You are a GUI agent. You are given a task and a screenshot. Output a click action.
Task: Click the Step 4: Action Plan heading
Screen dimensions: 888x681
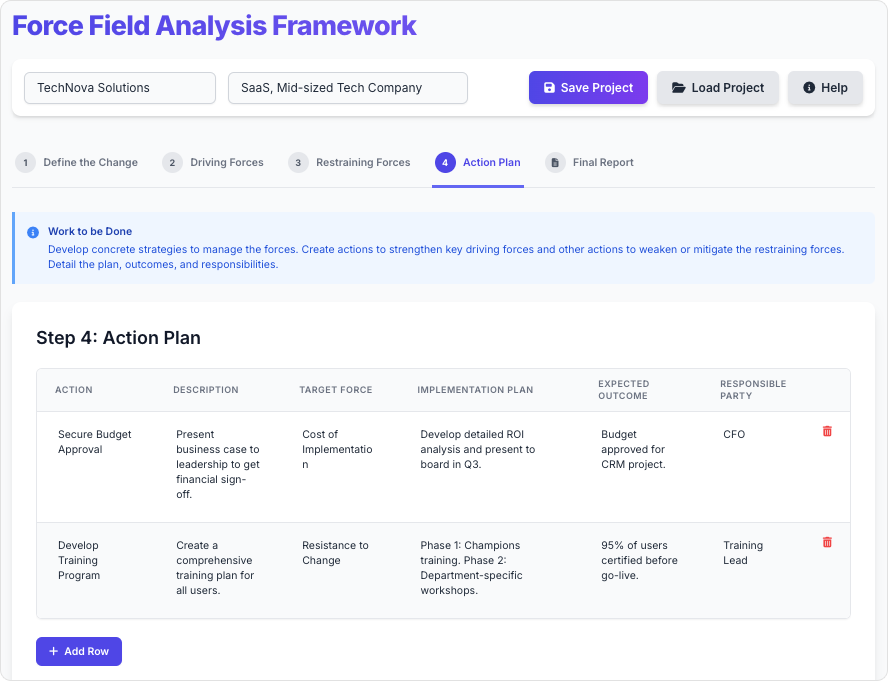118,338
